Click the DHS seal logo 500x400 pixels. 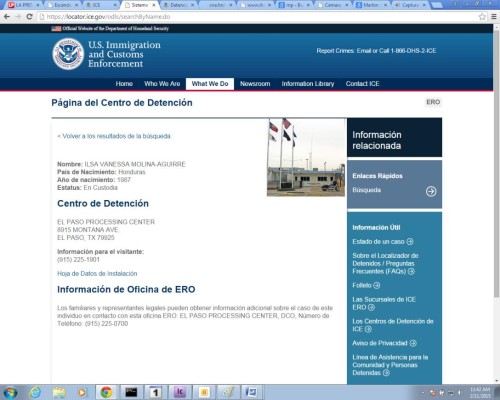tap(68, 54)
